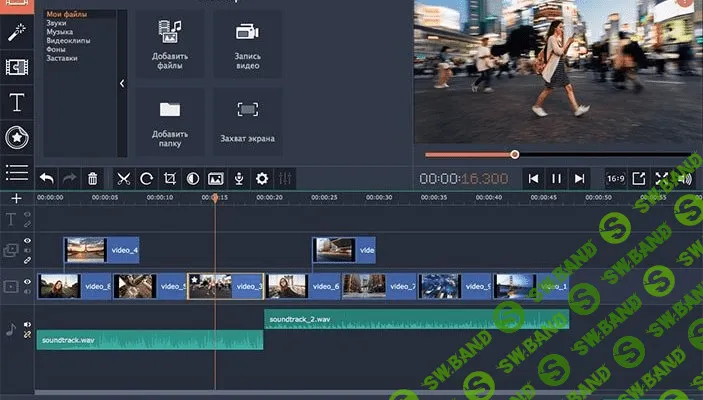This screenshot has width=703, height=400.
Task: Open the Filters magic wand tab
Action: [x=17, y=32]
